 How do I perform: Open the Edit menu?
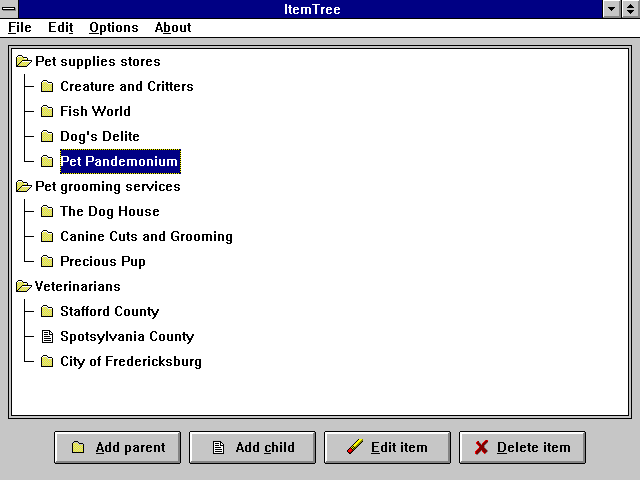tap(61, 27)
